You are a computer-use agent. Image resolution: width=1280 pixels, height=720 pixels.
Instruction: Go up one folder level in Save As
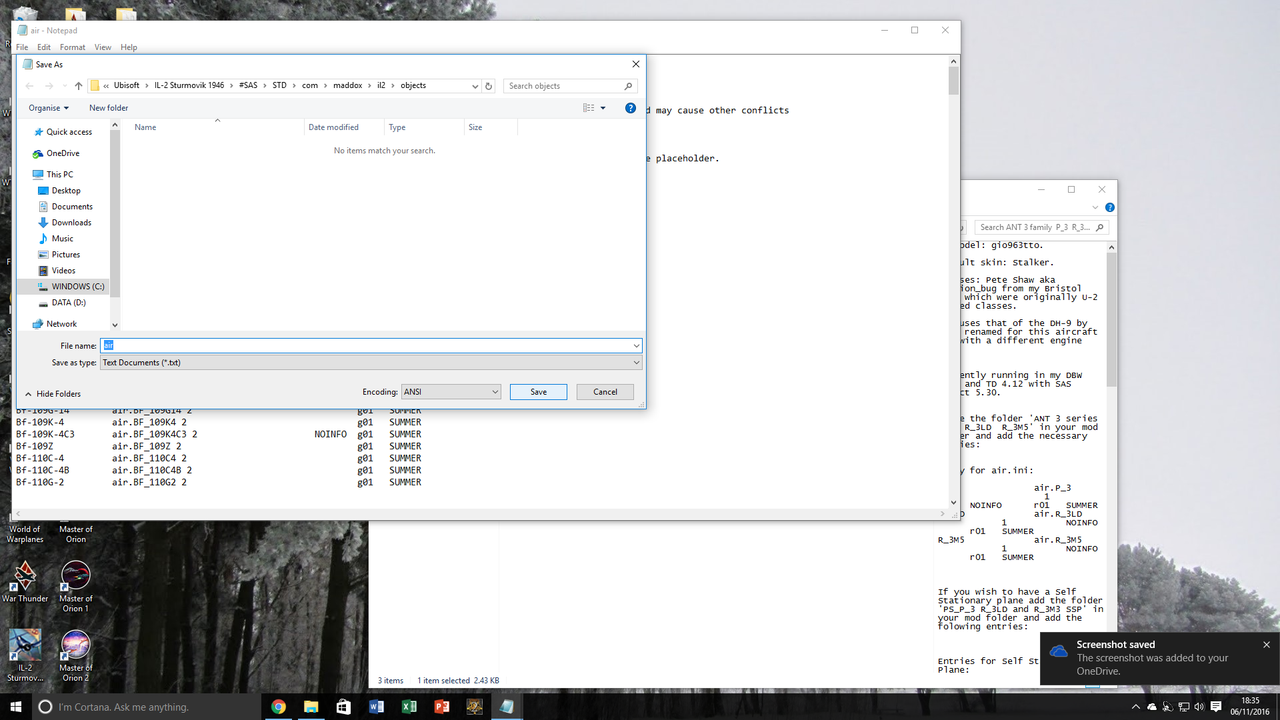(x=79, y=86)
